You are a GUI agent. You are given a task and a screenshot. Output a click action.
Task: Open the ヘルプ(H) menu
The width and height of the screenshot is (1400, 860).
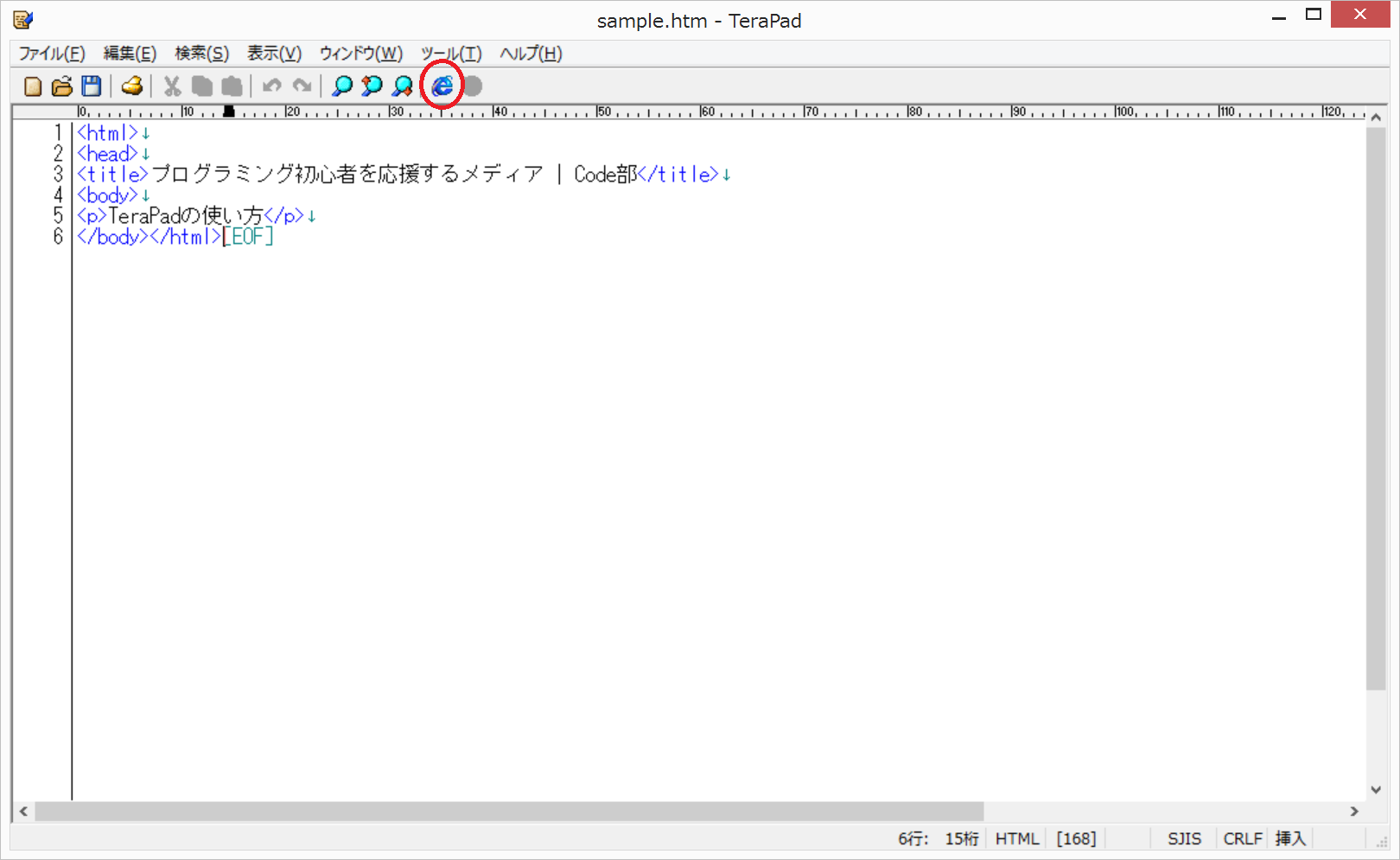531,54
